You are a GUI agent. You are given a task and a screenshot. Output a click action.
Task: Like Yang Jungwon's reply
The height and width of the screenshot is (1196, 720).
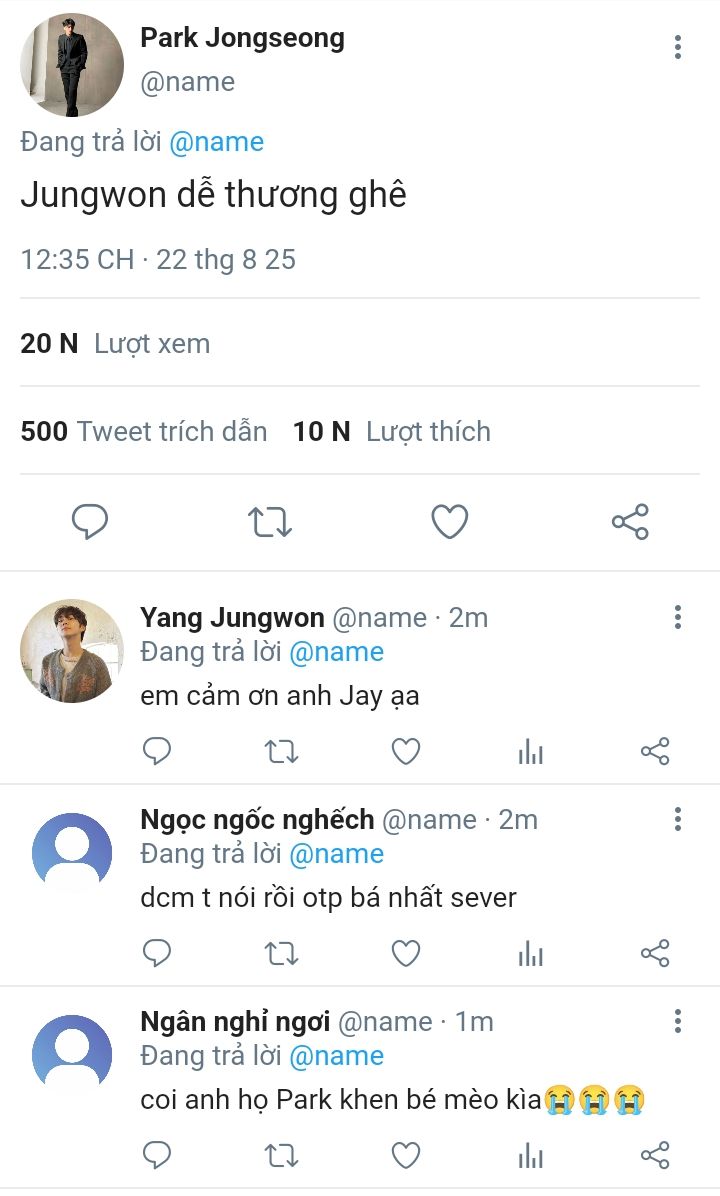405,751
